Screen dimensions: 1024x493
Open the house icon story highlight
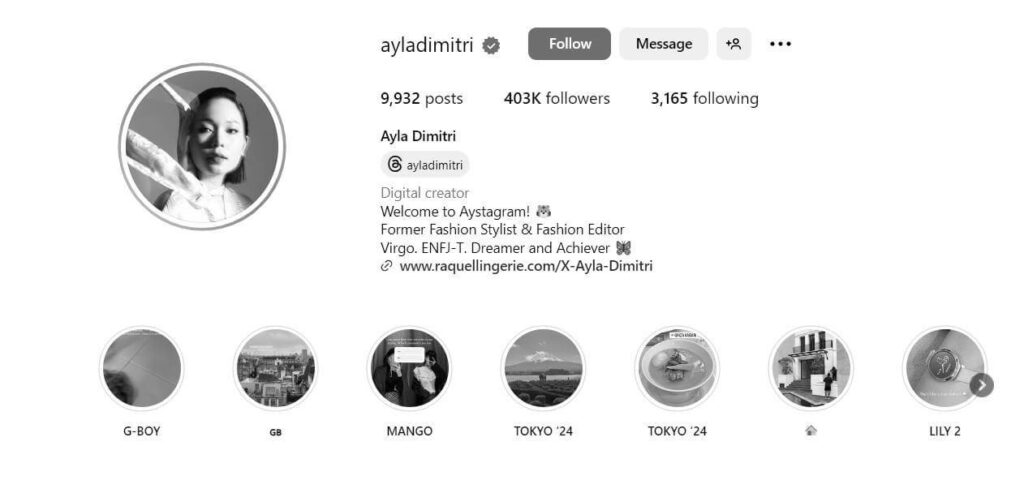click(x=811, y=369)
